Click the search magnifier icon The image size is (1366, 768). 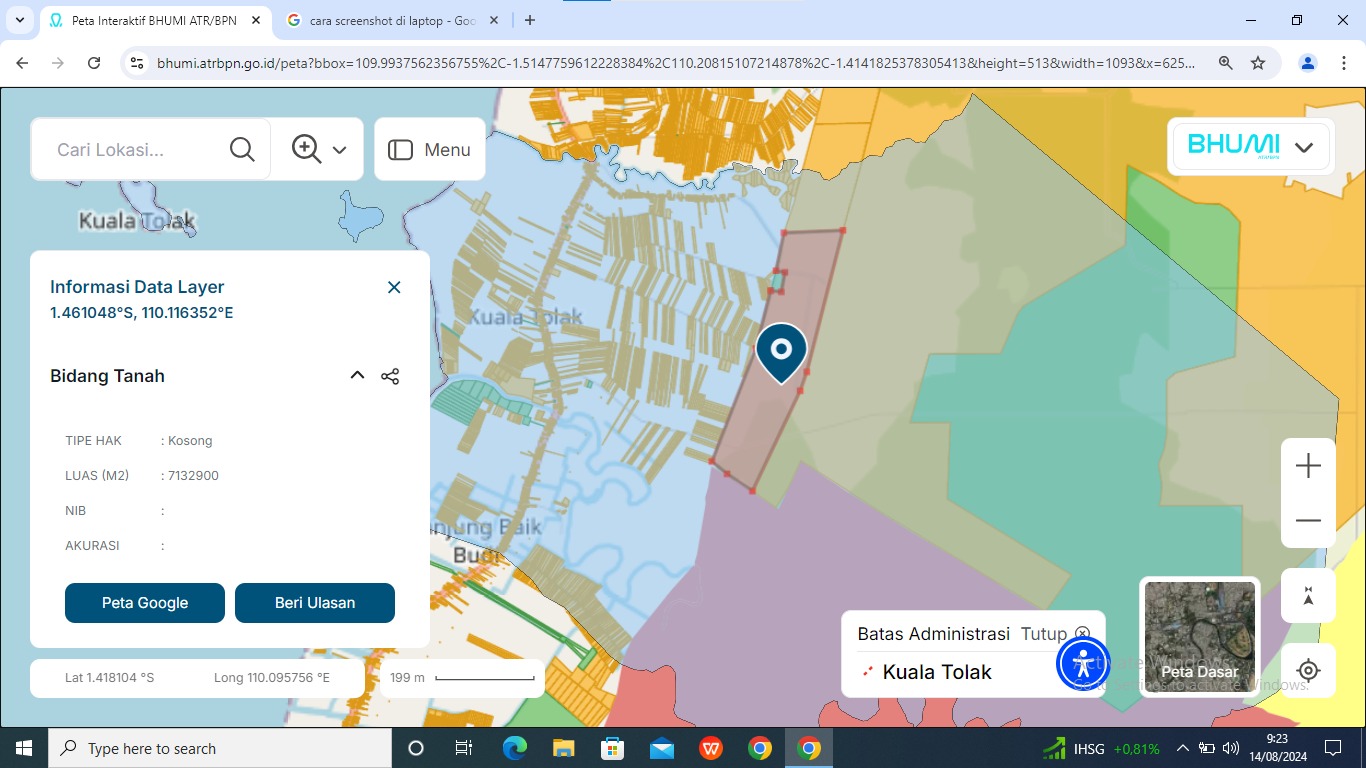point(242,150)
